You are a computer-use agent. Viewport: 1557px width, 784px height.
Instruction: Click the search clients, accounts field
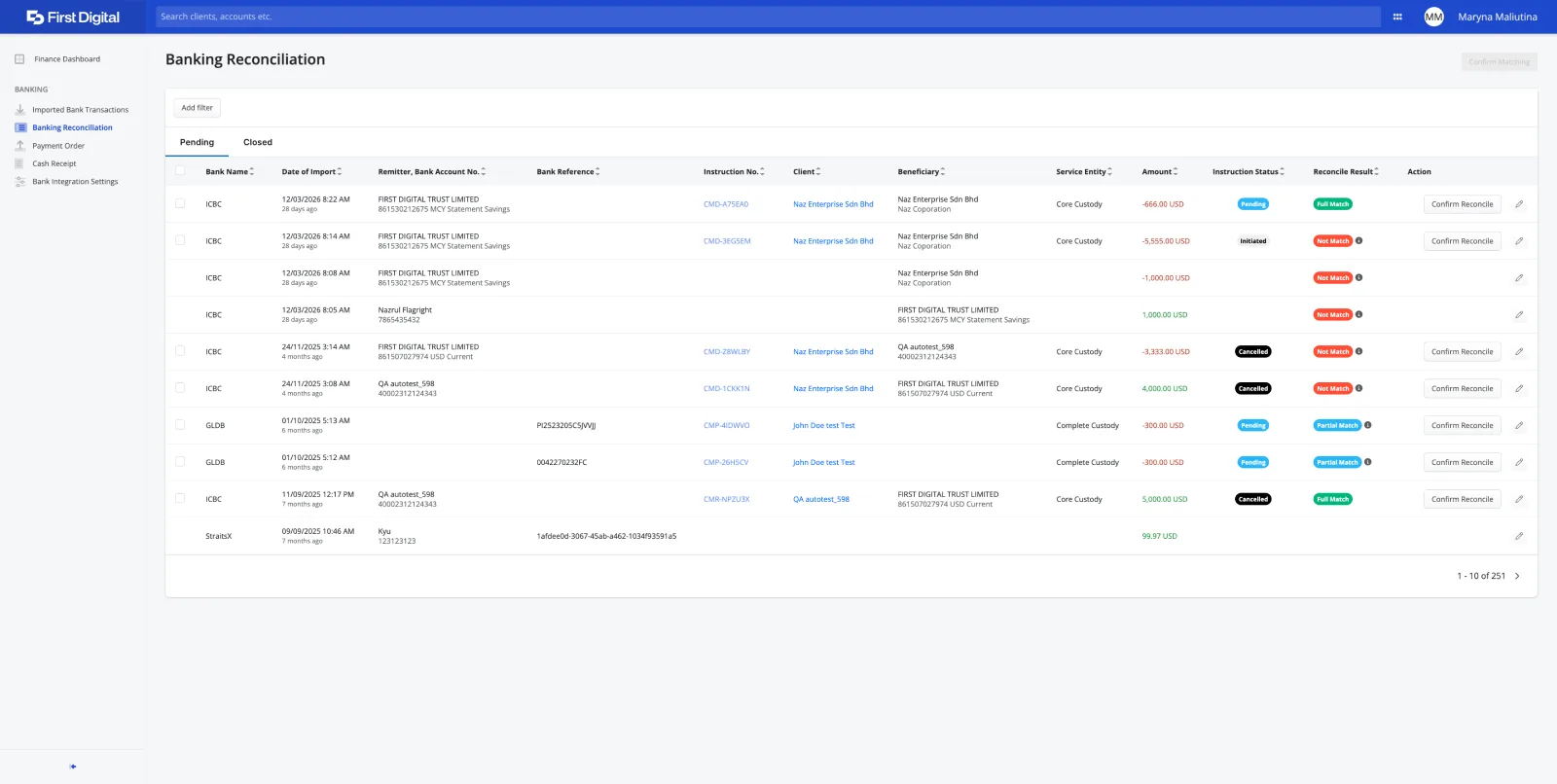[768, 17]
